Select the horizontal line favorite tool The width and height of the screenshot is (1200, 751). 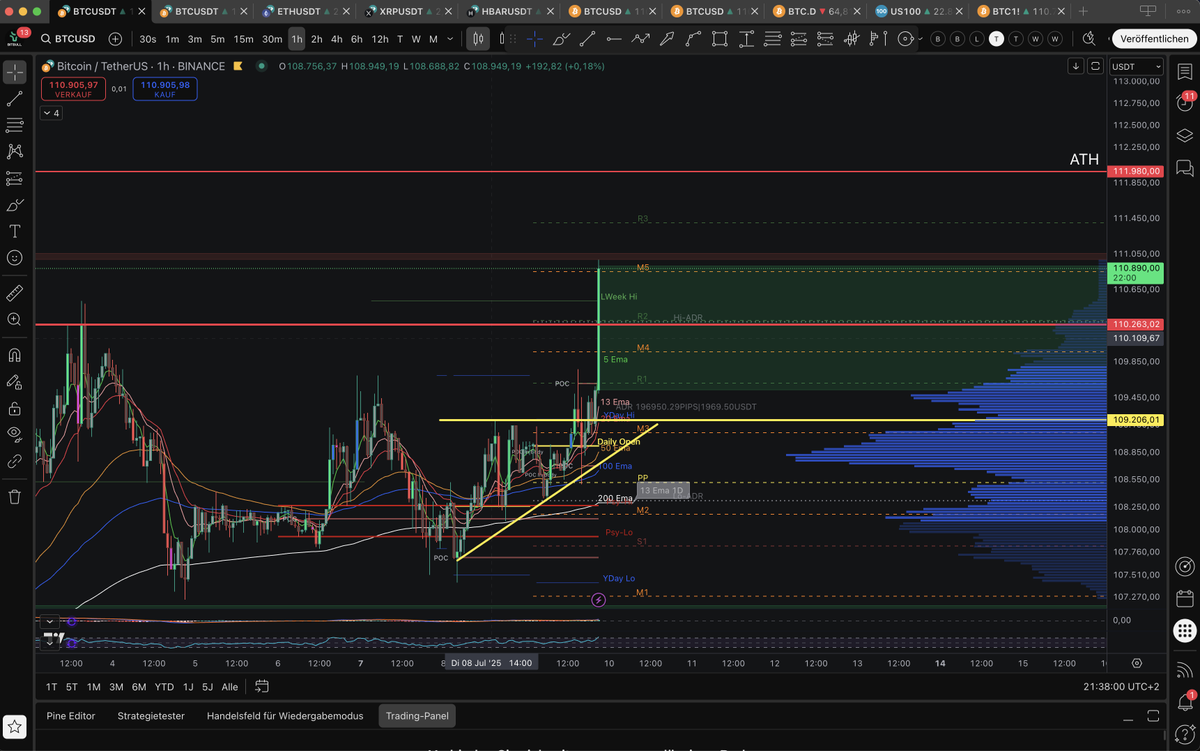[x=613, y=39]
